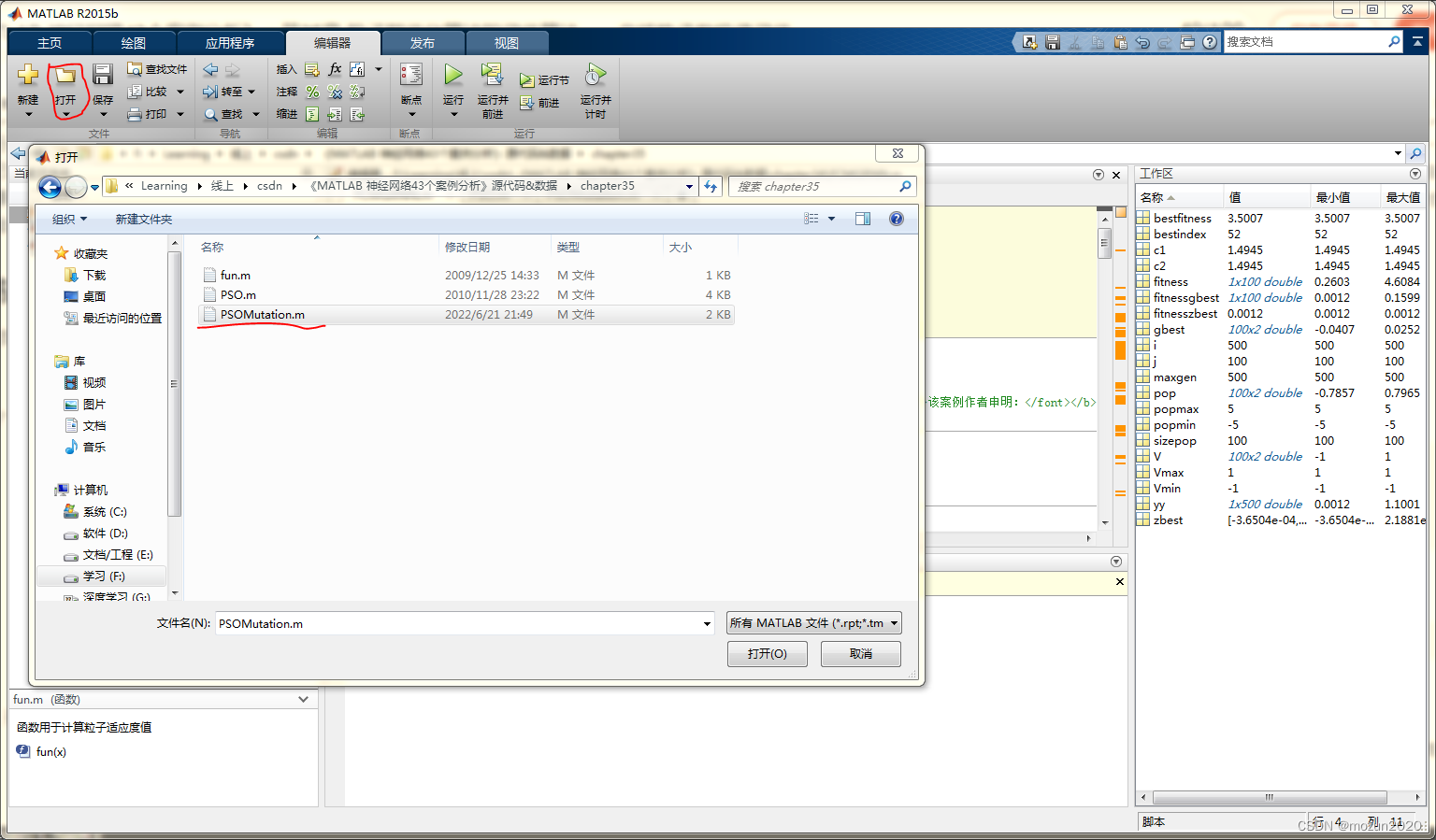Click 前进 (Advance) button

[x=539, y=103]
